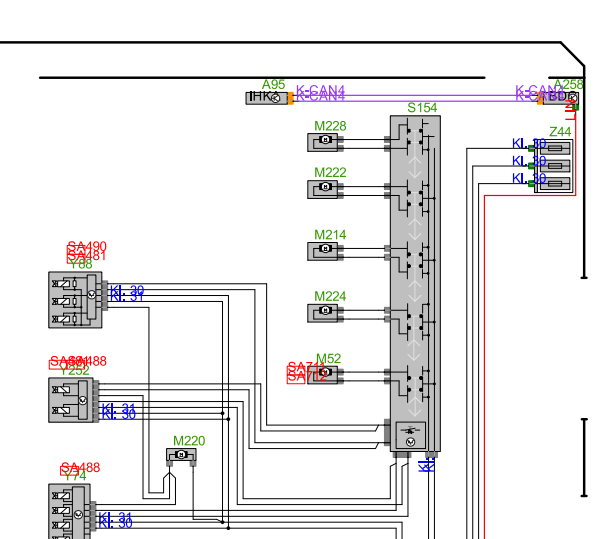Open the M222 component label
596x539 pixels.
330,173
